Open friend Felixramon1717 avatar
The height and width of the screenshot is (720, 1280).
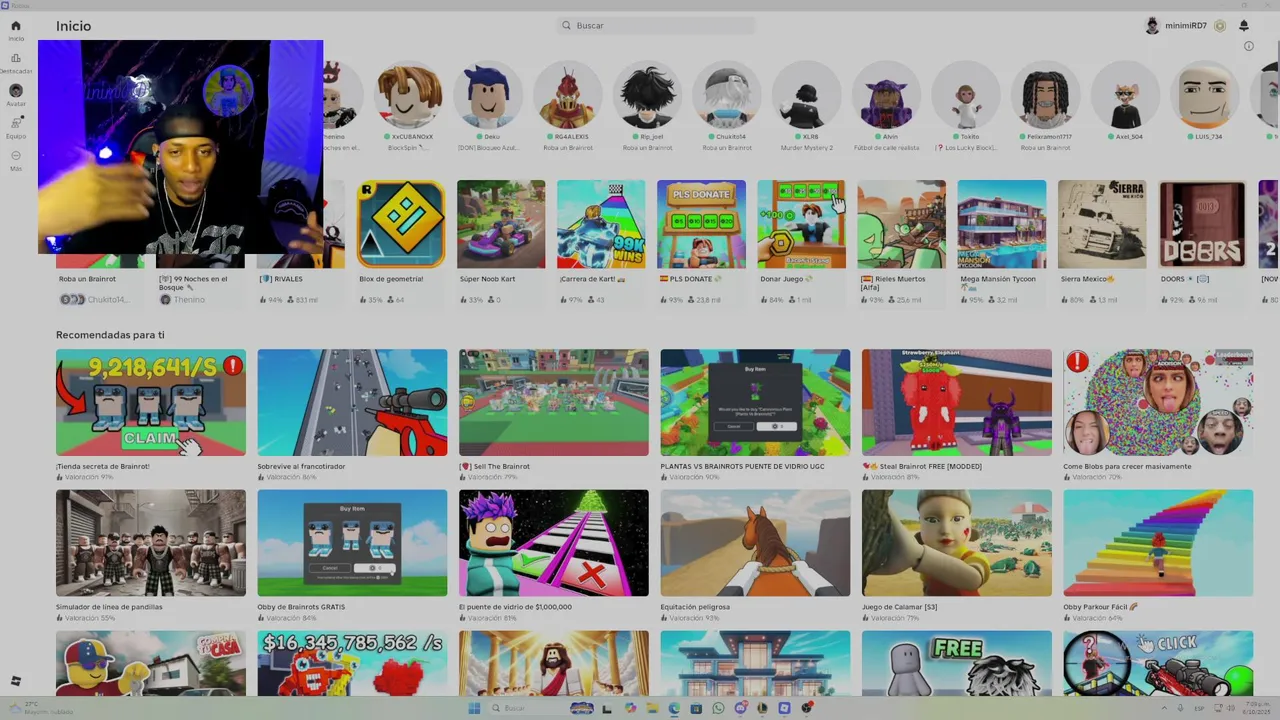point(1045,95)
